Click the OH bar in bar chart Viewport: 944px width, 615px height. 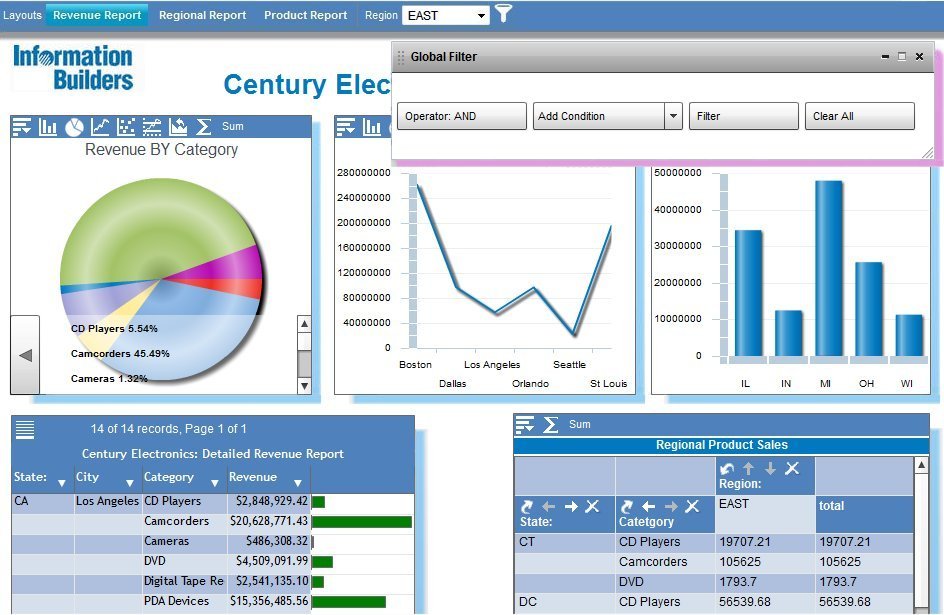coord(869,309)
